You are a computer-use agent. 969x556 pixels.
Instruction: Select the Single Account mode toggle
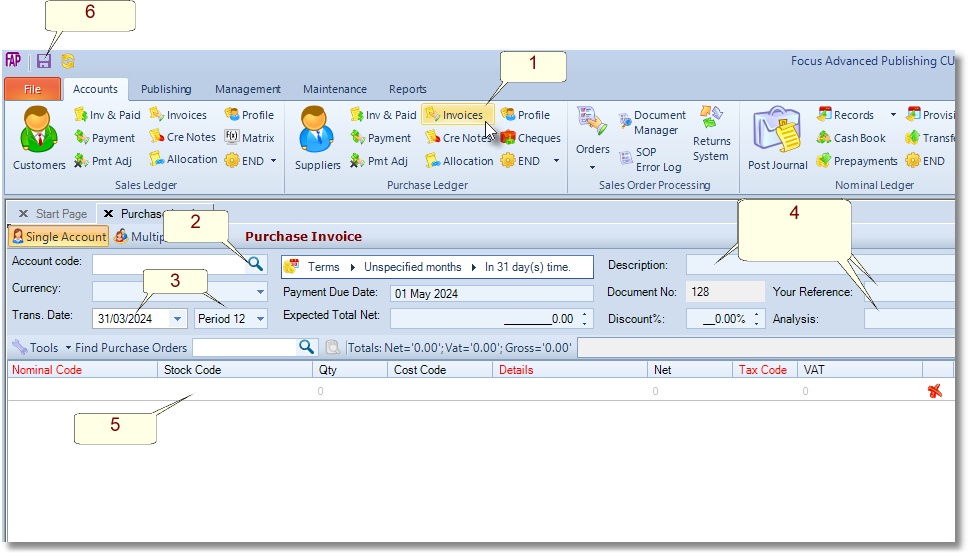click(59, 237)
